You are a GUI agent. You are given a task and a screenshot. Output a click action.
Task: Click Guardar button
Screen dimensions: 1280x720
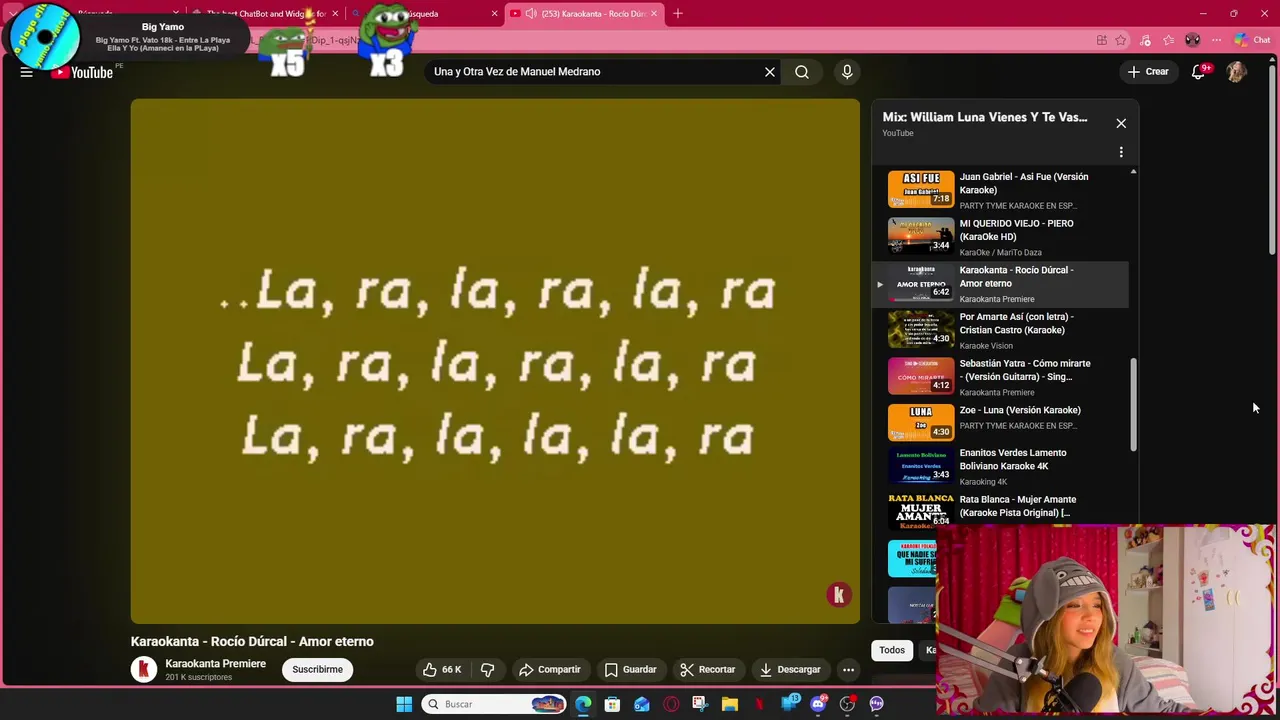point(630,670)
